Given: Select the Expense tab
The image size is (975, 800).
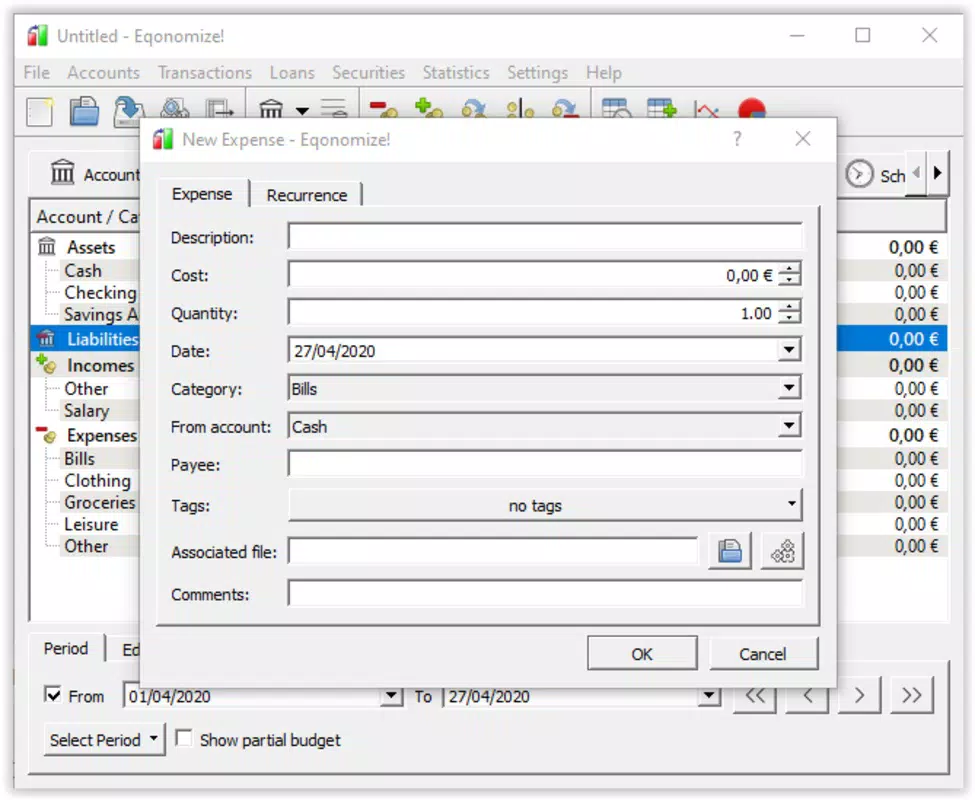Looking at the screenshot, I should click(202, 193).
